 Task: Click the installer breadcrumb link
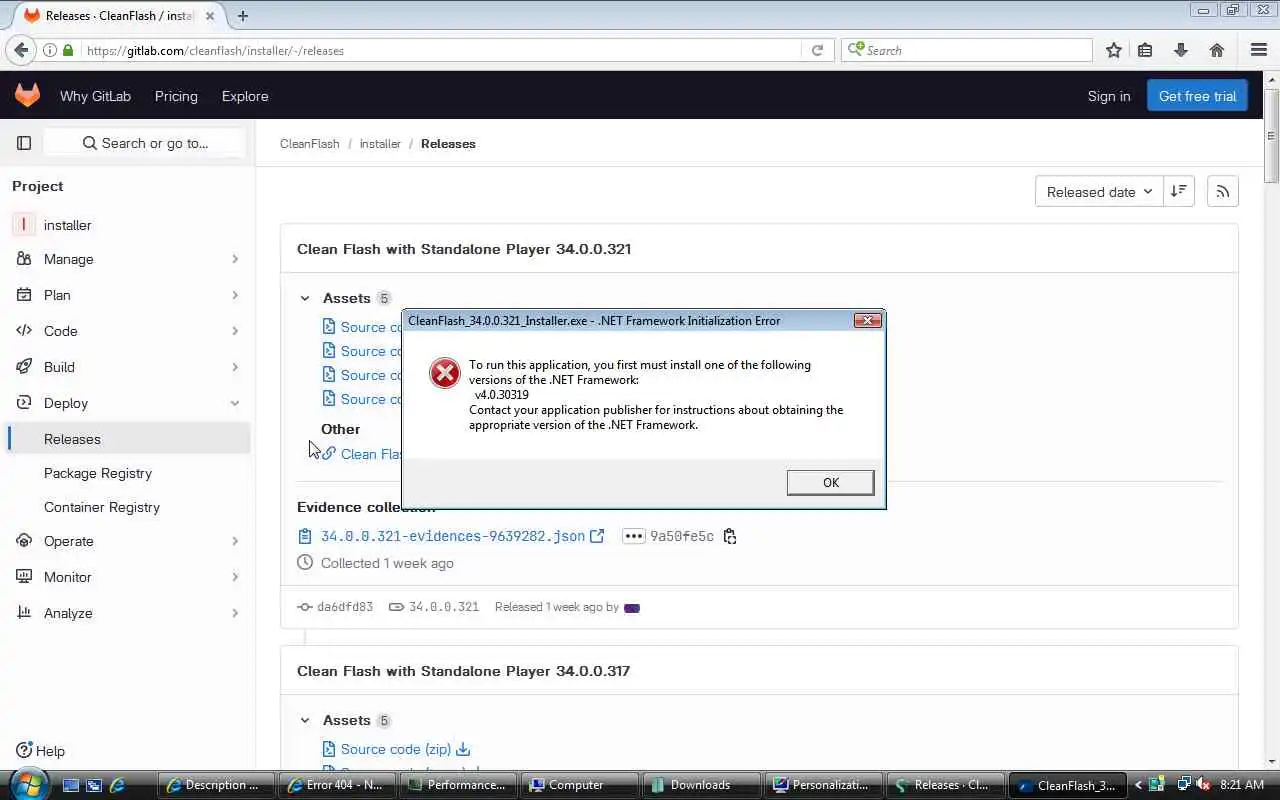[x=380, y=144]
